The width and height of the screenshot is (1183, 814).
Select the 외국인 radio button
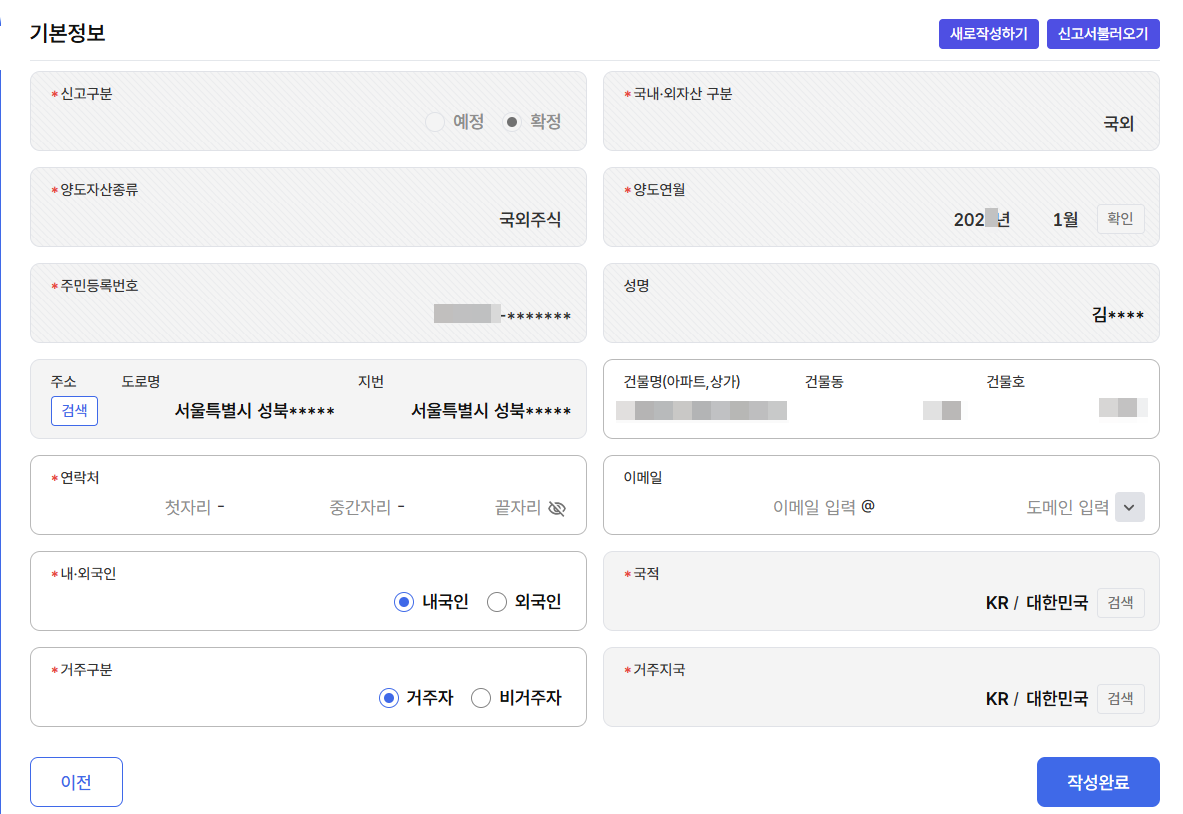[497, 602]
